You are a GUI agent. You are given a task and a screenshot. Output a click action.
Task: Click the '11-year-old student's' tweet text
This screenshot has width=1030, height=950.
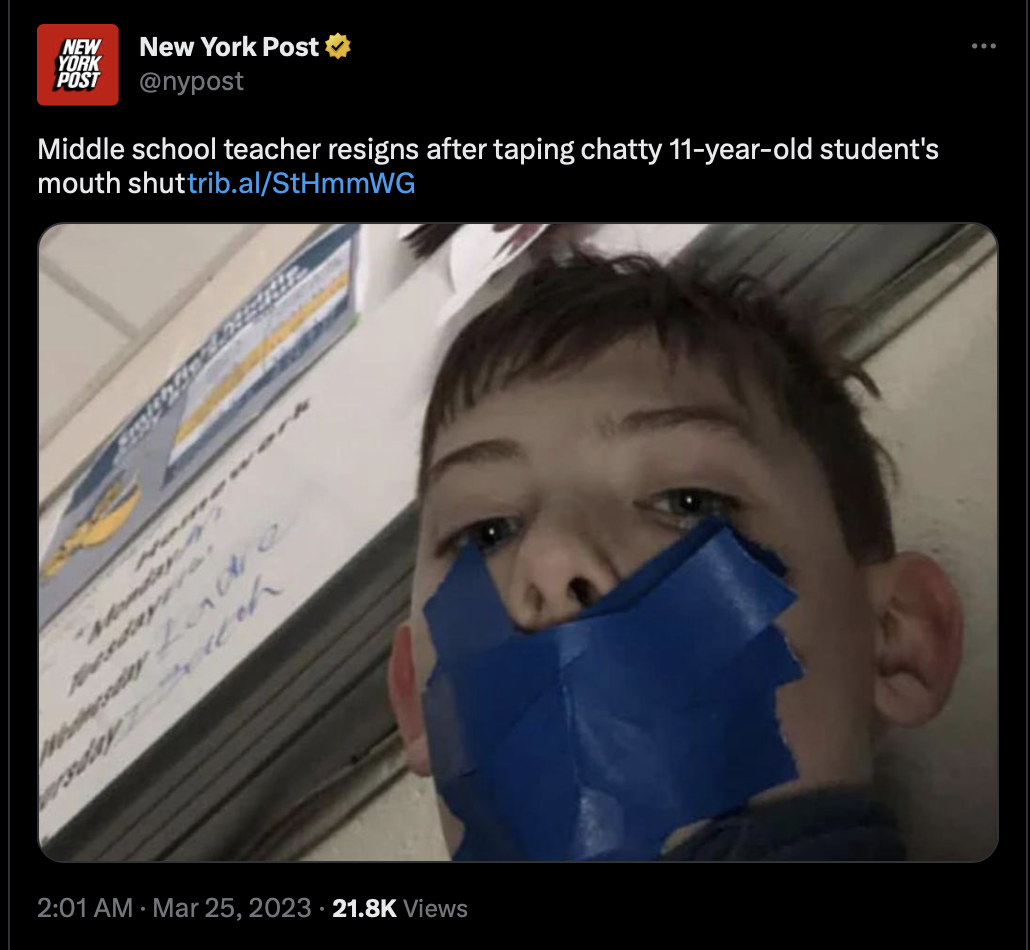[x=803, y=149]
